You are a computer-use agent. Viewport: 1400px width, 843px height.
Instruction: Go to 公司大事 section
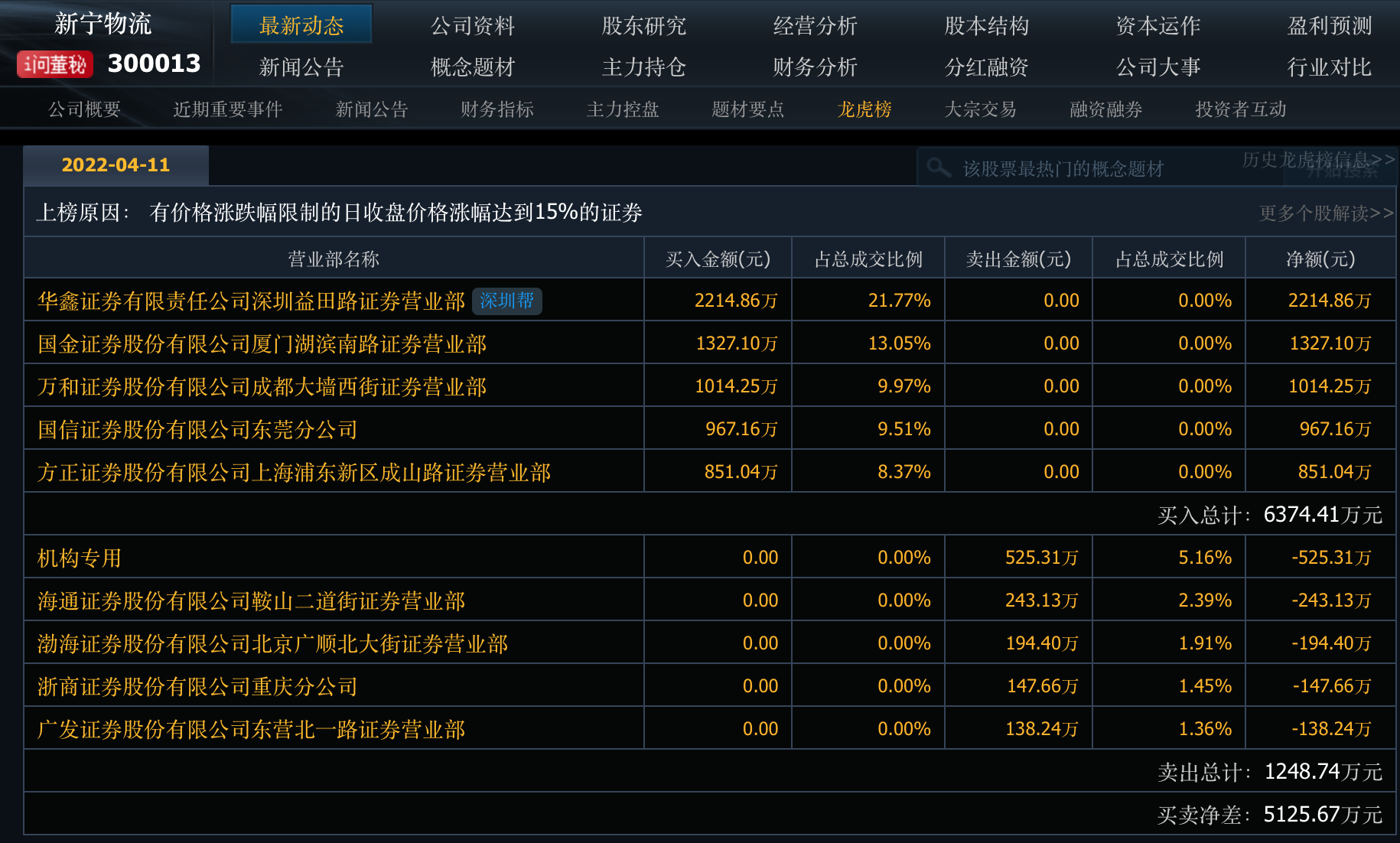tap(1158, 67)
